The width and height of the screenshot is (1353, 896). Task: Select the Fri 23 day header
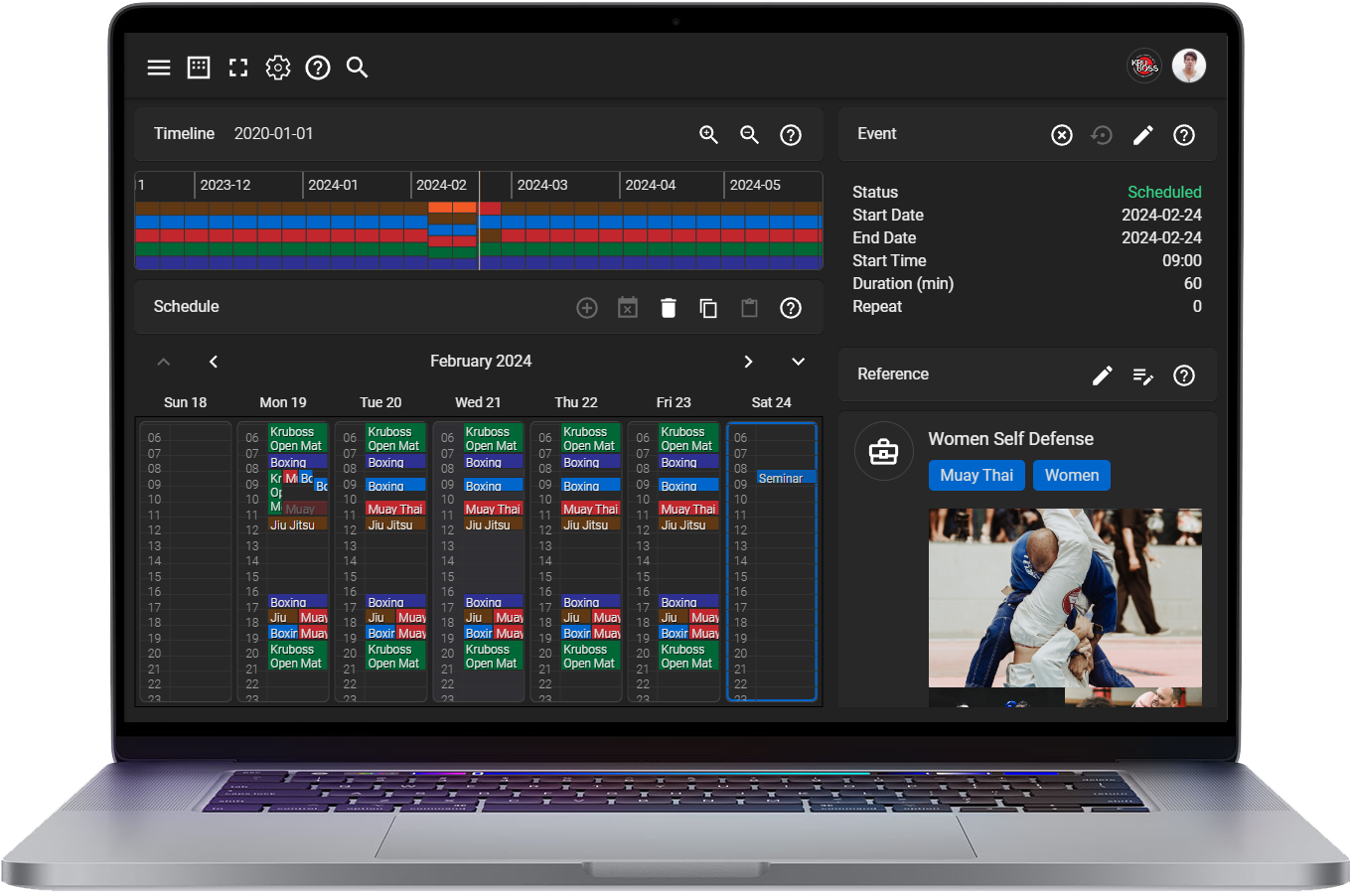tap(674, 402)
